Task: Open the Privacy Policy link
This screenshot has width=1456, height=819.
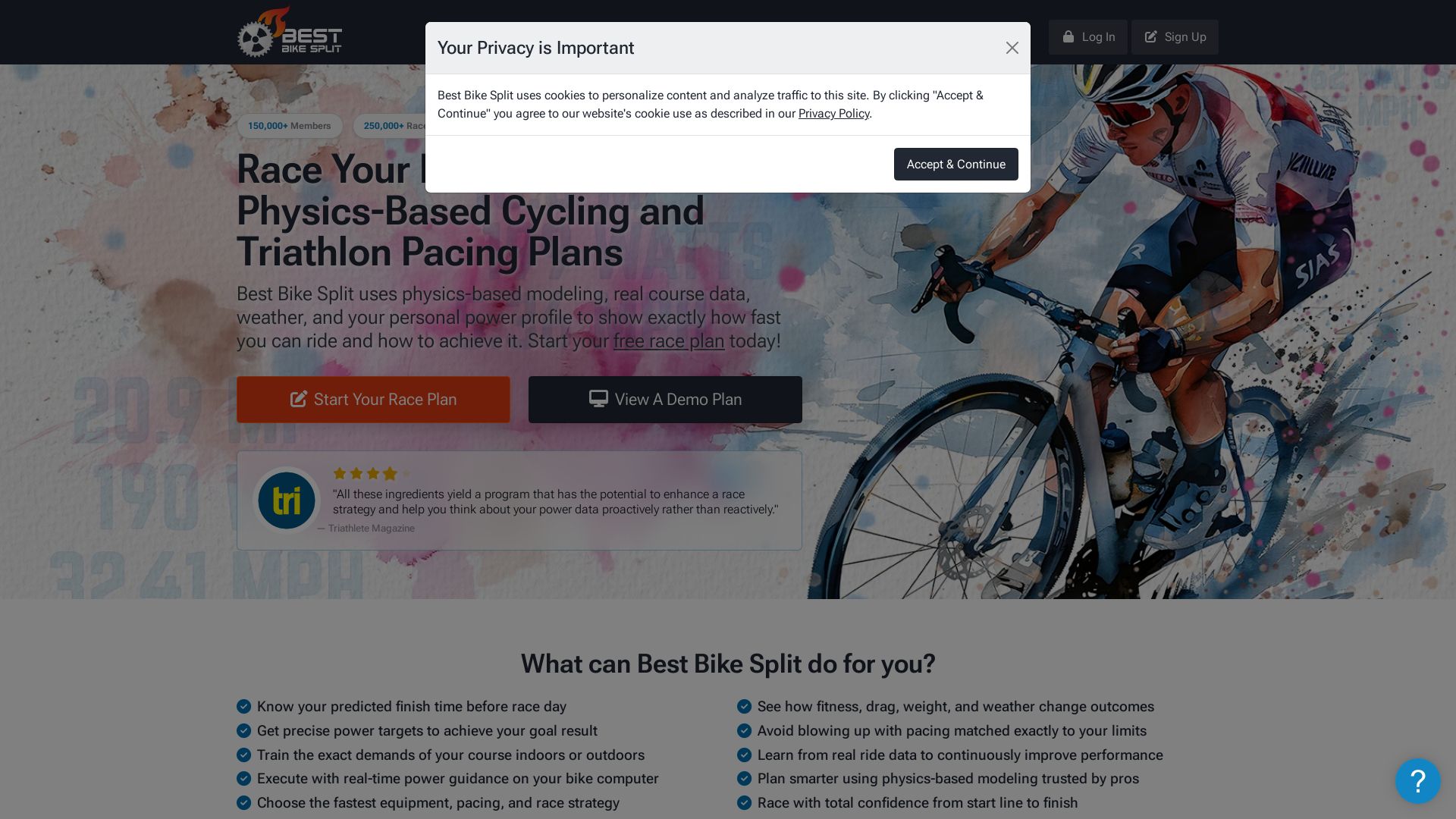Action: coord(833,114)
